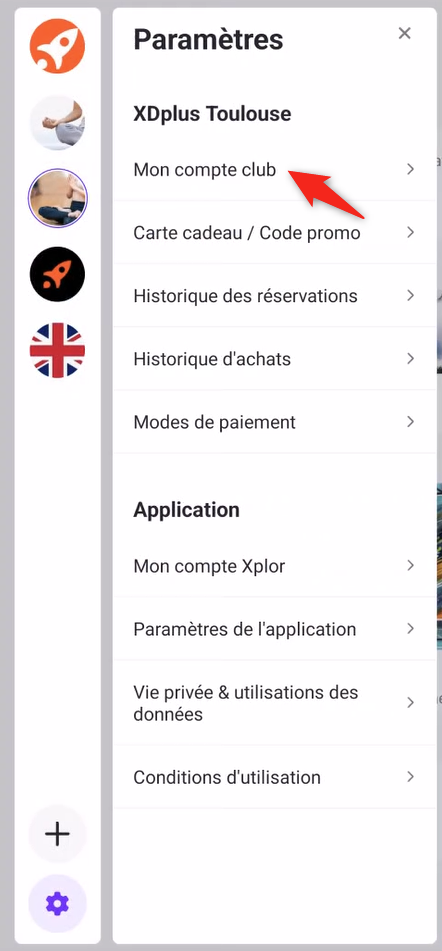The height and width of the screenshot is (951, 442).
Task: Open Vie privée & utilisations des données
Action: [x=275, y=703]
